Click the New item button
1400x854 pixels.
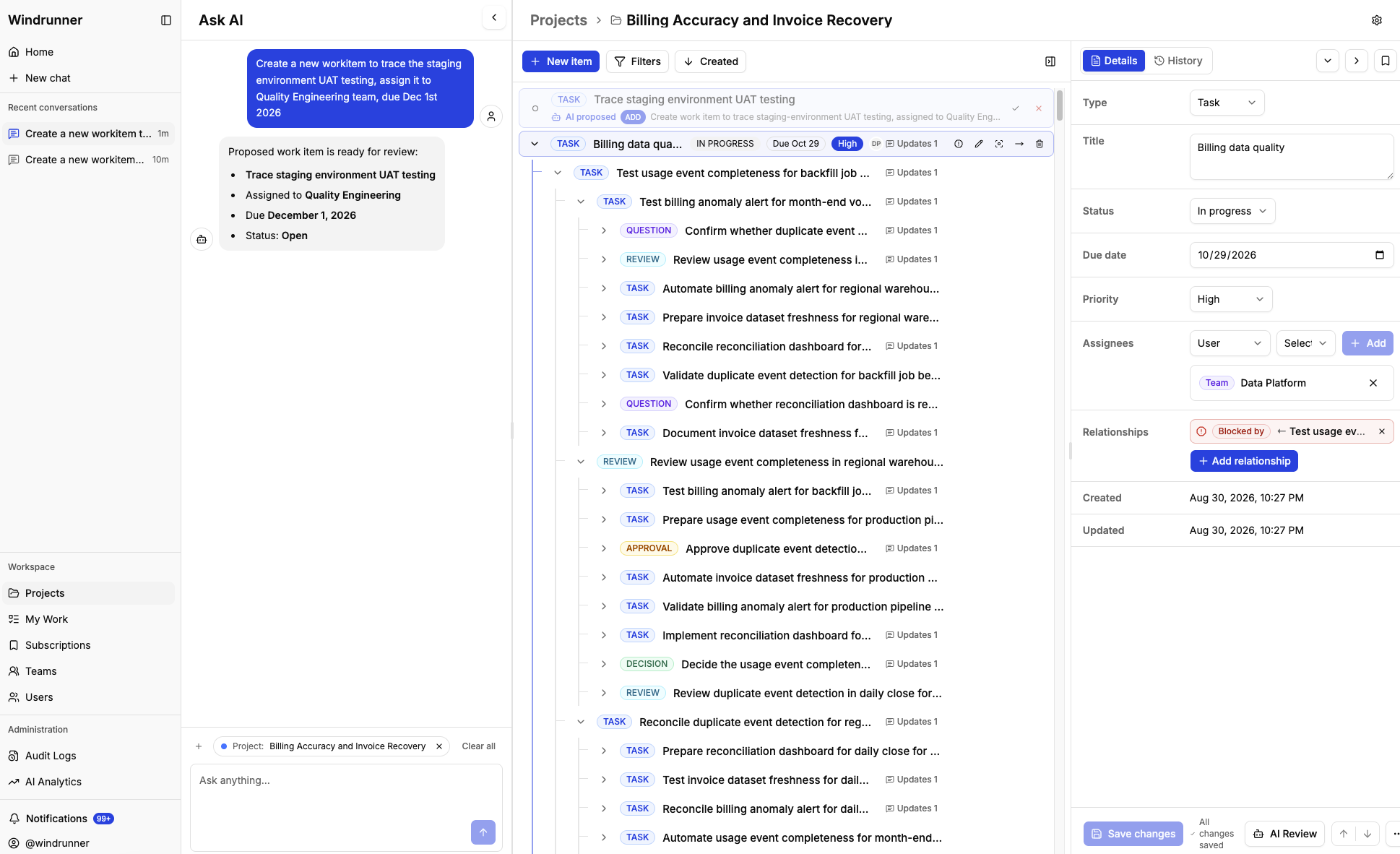click(x=561, y=61)
